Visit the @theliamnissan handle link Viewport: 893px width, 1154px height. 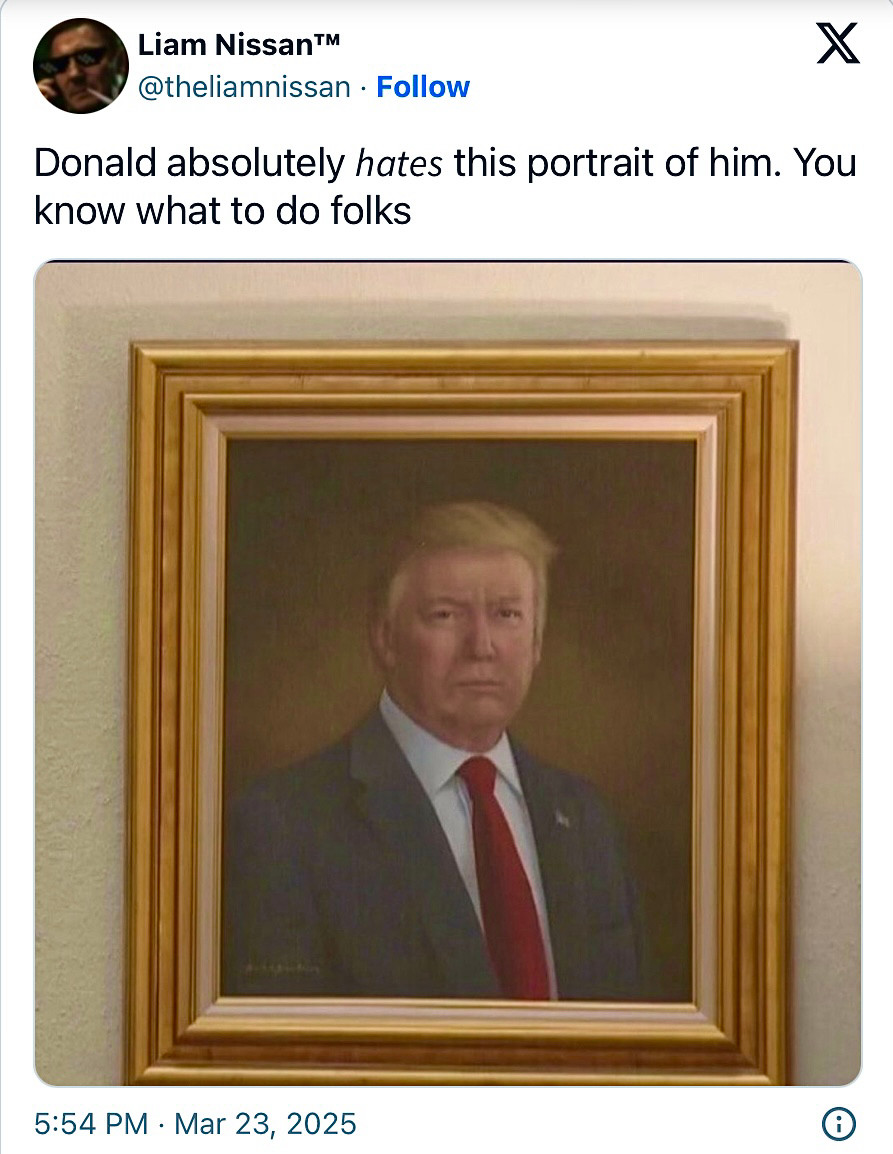(244, 88)
